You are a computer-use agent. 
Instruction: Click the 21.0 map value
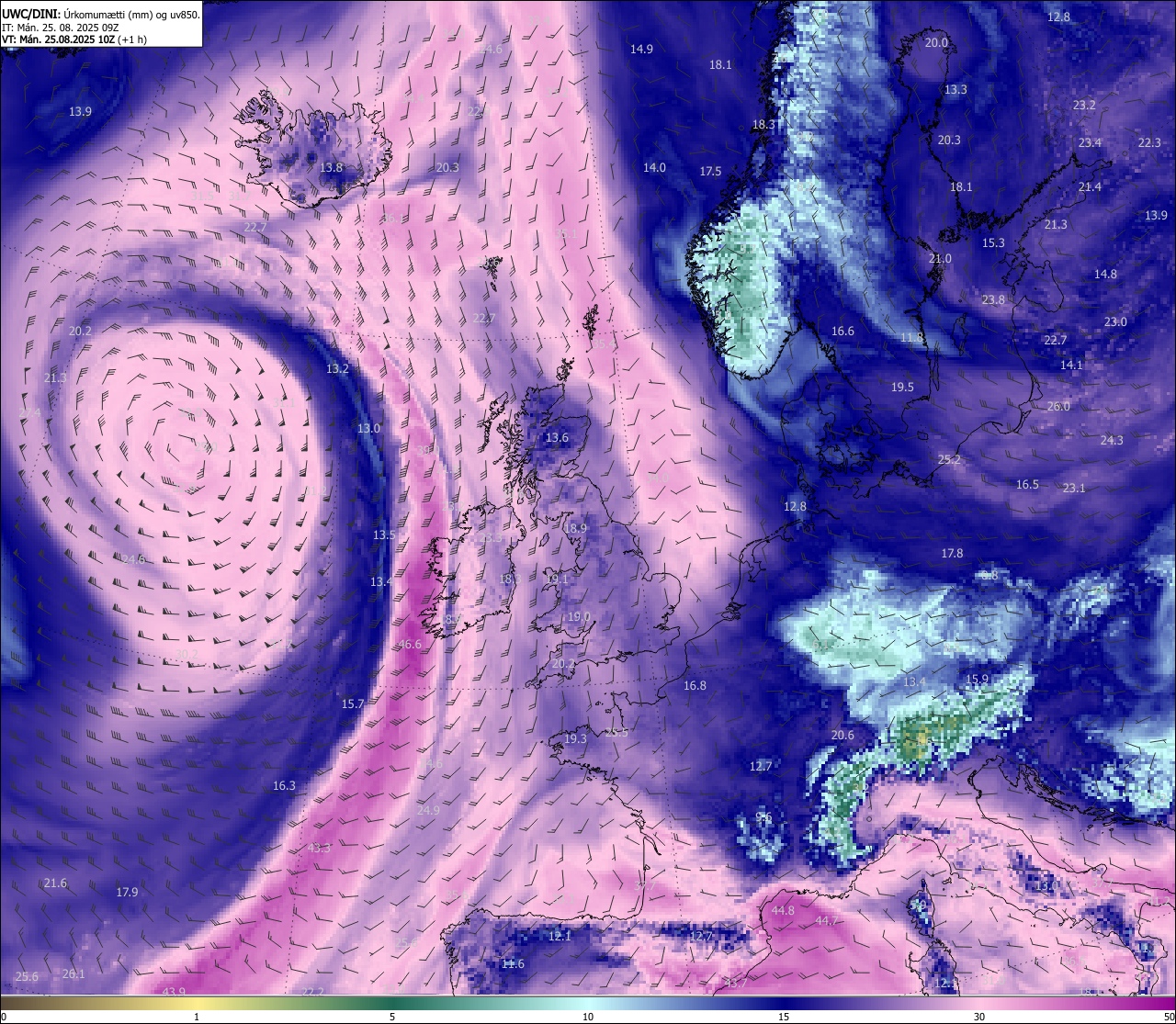[940, 259]
